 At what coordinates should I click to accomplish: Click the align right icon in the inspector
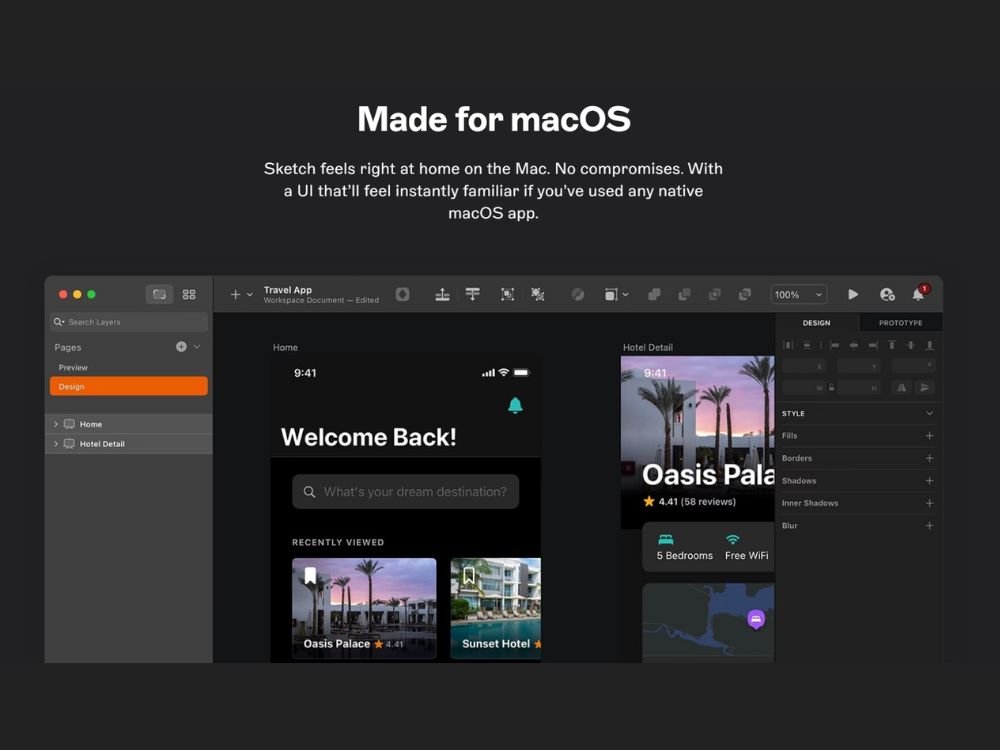pyautogui.click(x=873, y=345)
